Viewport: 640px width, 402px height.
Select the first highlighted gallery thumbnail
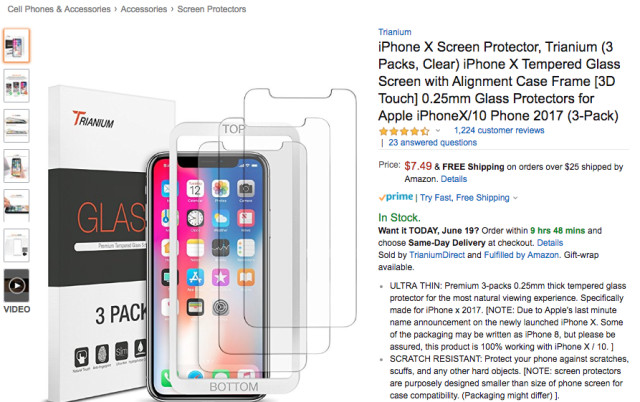click(x=17, y=45)
